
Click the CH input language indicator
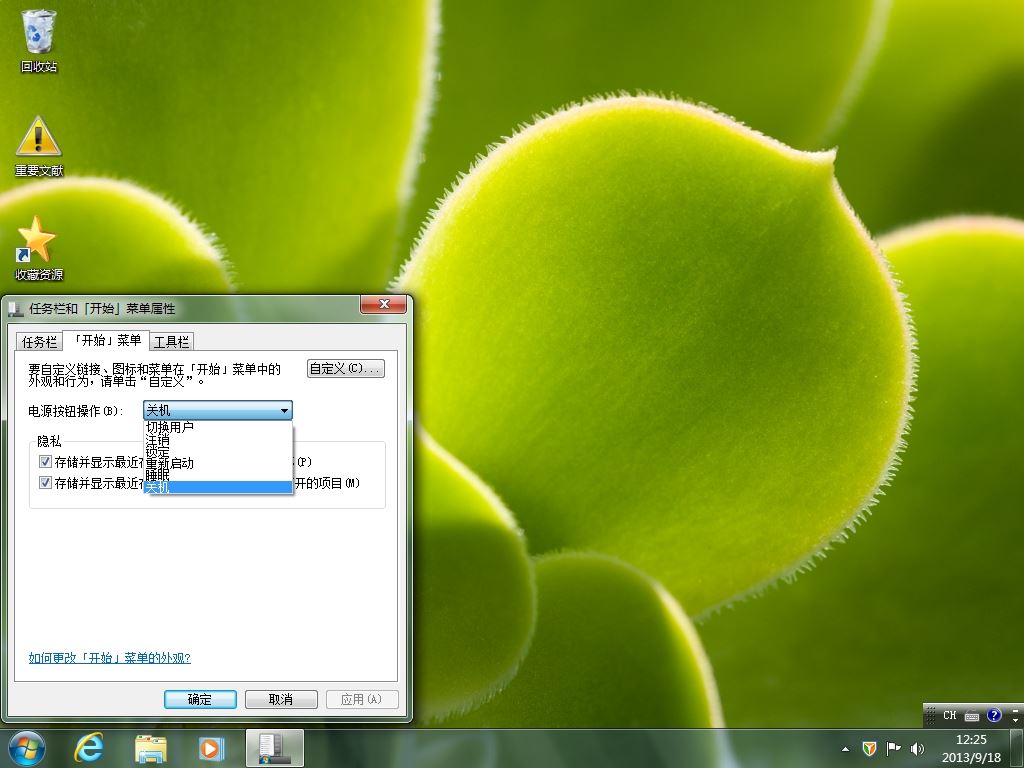pyautogui.click(x=950, y=715)
